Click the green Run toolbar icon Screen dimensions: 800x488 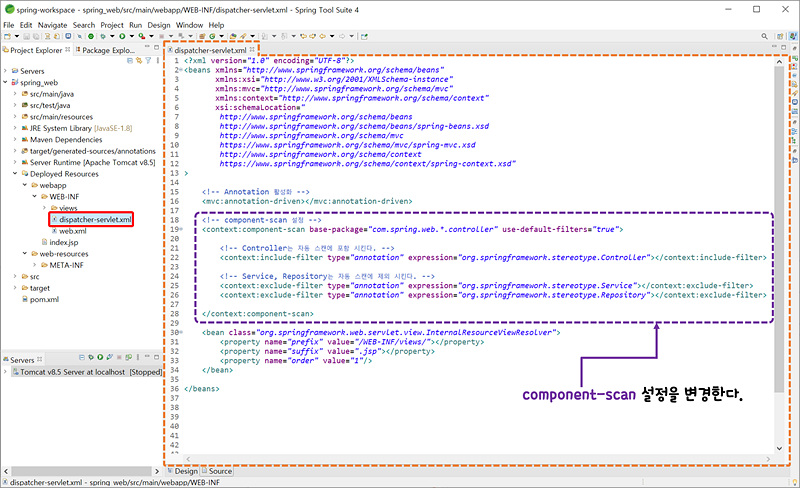122,36
